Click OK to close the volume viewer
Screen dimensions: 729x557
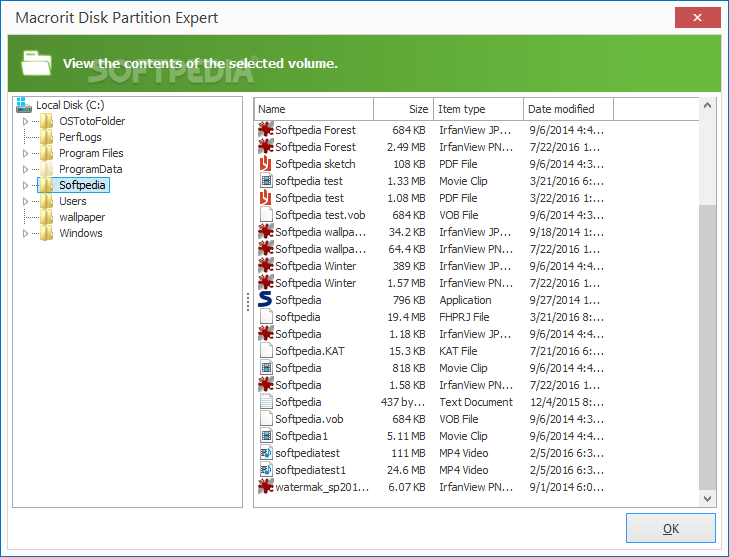click(x=670, y=528)
